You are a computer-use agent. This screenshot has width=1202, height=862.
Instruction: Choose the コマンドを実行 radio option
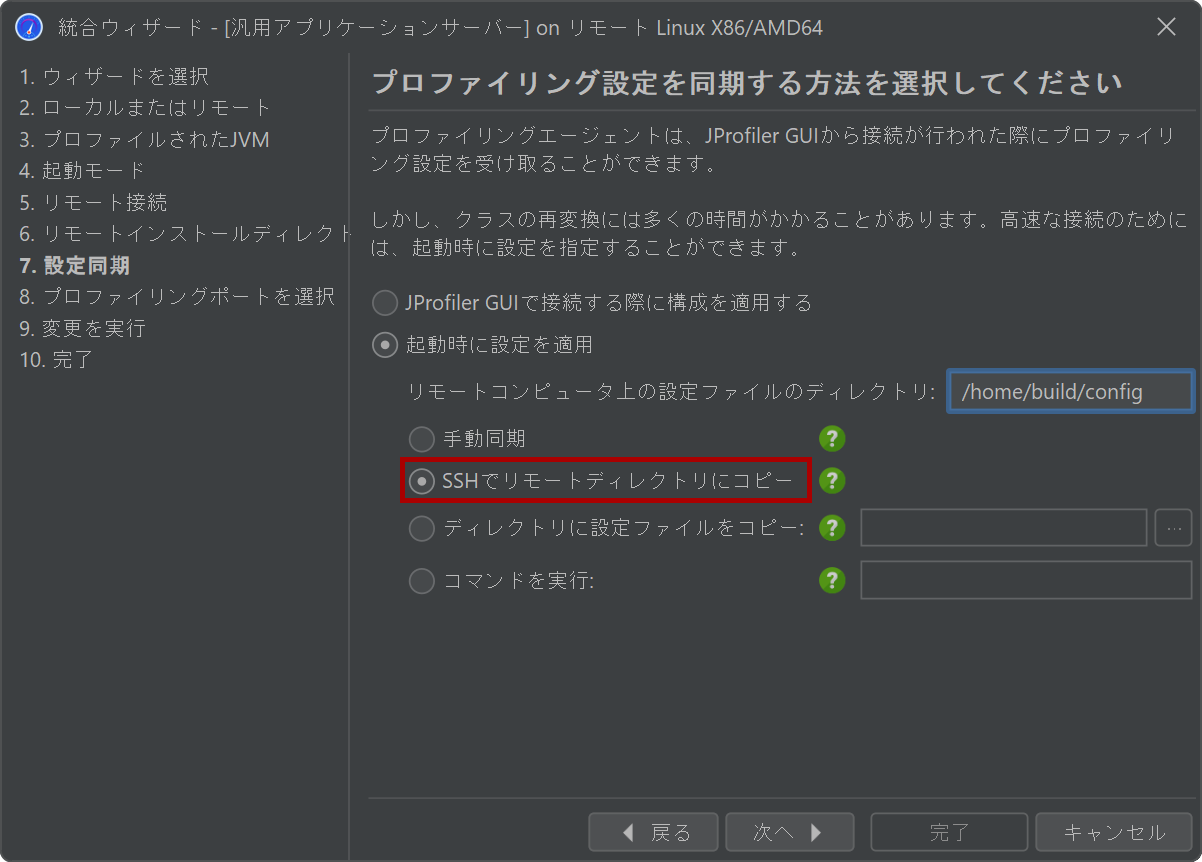[x=421, y=580]
